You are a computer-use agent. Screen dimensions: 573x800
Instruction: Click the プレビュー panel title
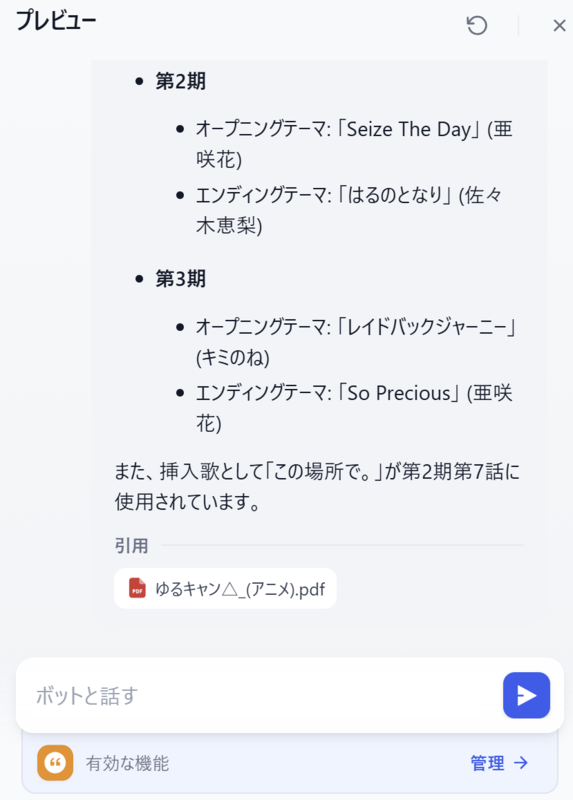(56, 21)
